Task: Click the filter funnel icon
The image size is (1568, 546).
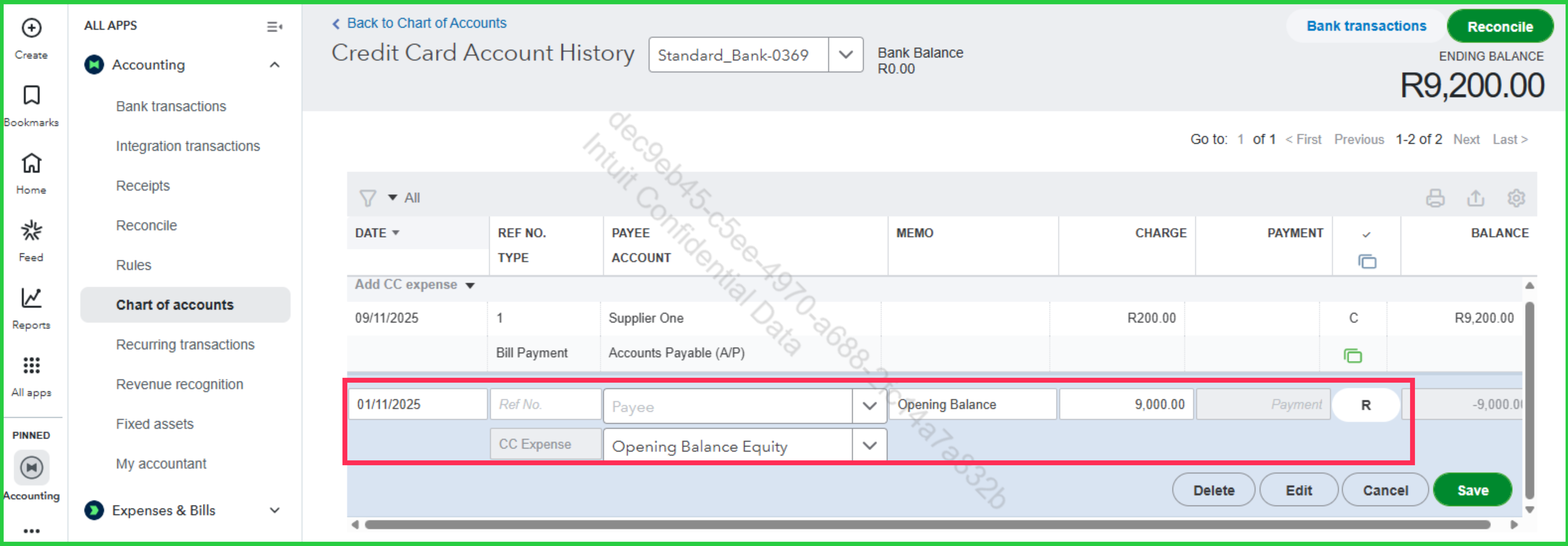Action: click(367, 198)
